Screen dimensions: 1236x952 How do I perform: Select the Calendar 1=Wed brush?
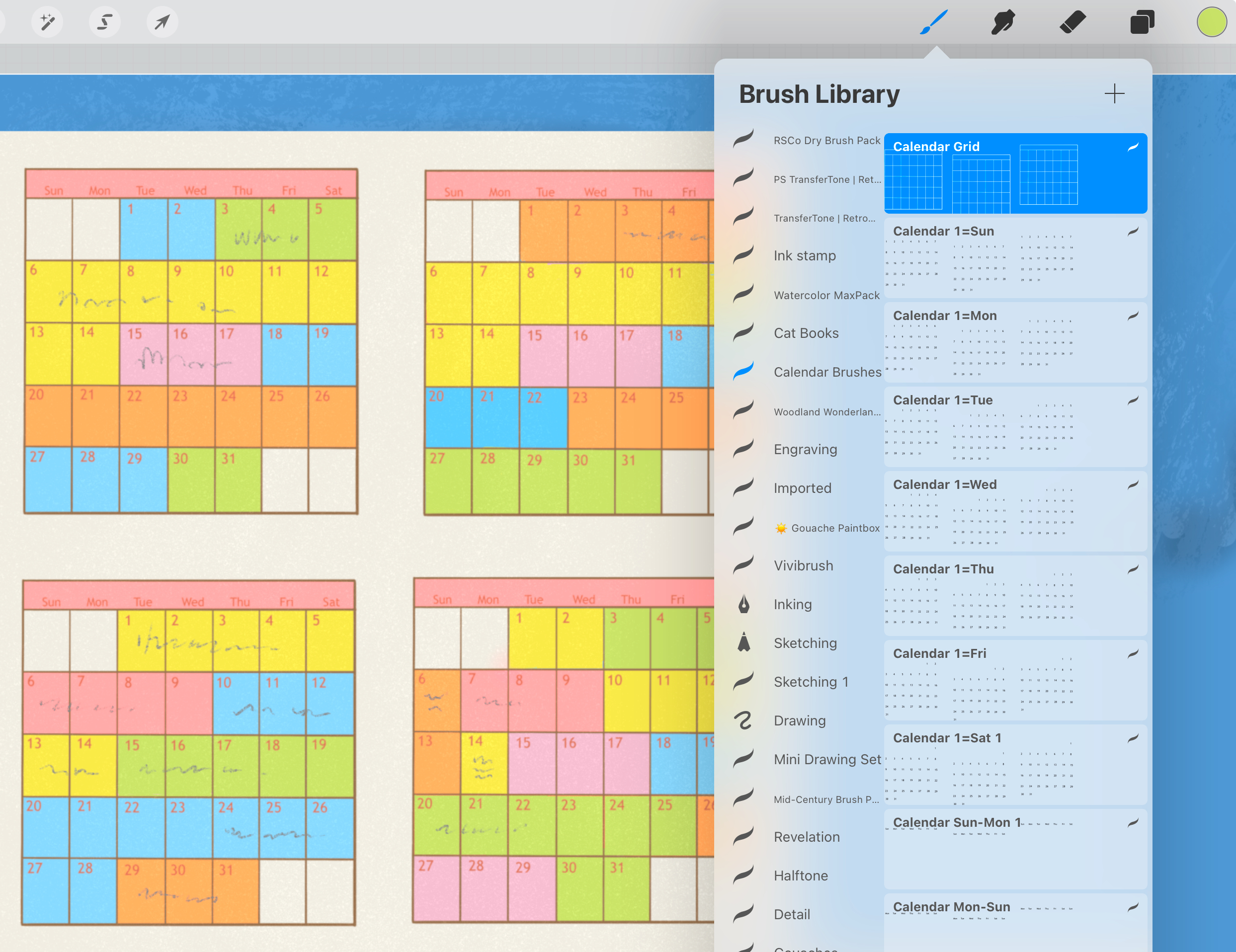pyautogui.click(x=1015, y=511)
